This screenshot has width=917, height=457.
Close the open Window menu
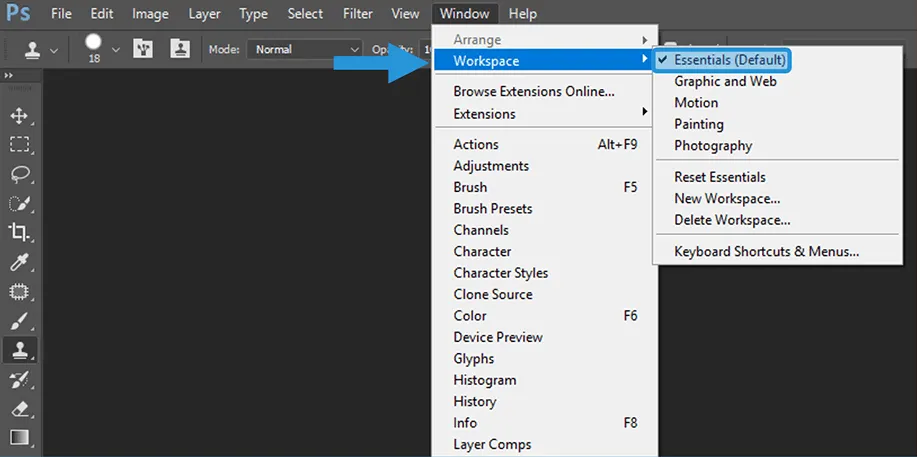pos(466,13)
